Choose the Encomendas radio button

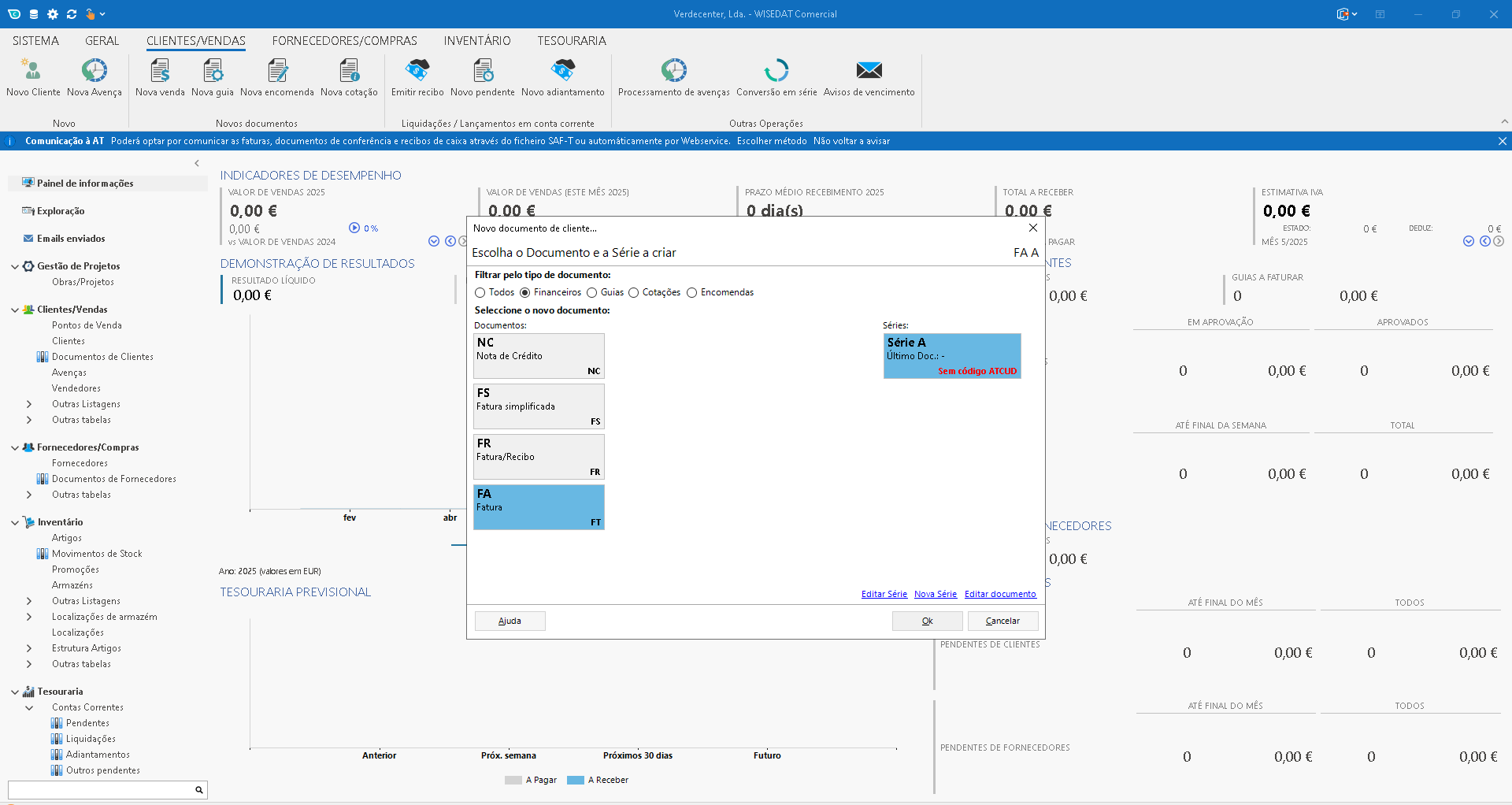(x=692, y=293)
